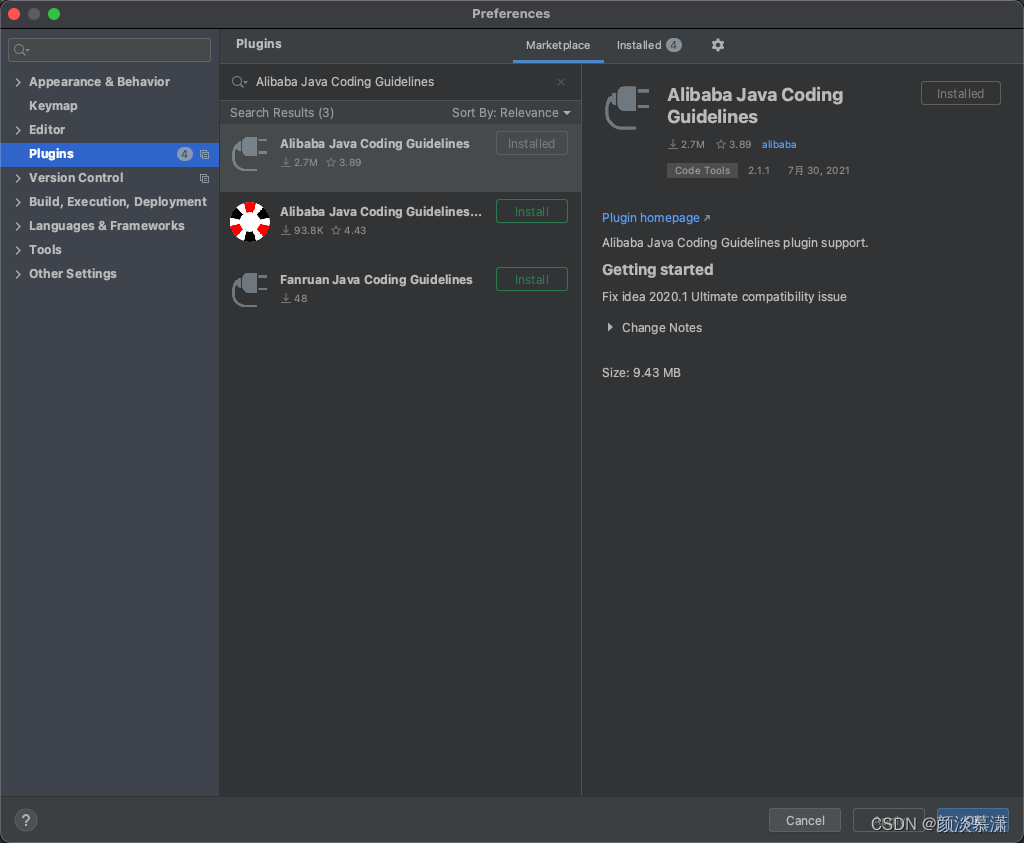The width and height of the screenshot is (1024, 843).
Task: Click the external link arrow next to Plugin homepage
Action: pyautogui.click(x=707, y=218)
